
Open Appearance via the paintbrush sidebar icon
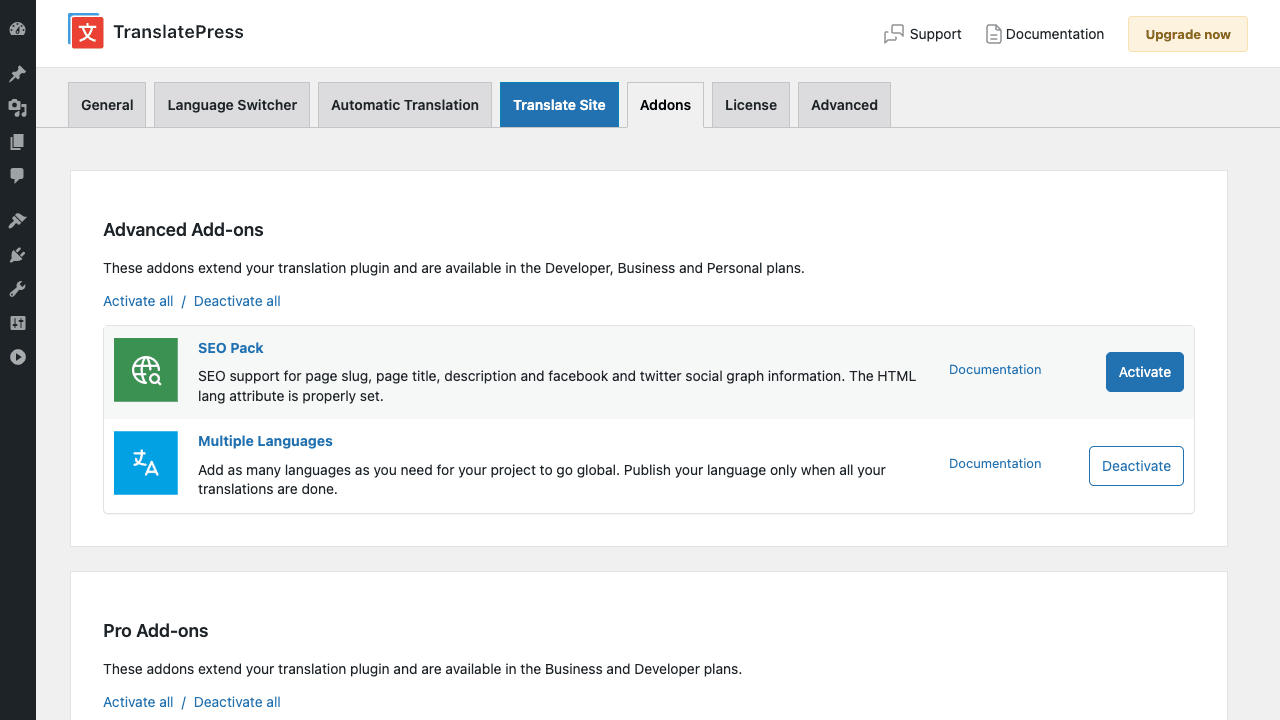tap(17, 221)
